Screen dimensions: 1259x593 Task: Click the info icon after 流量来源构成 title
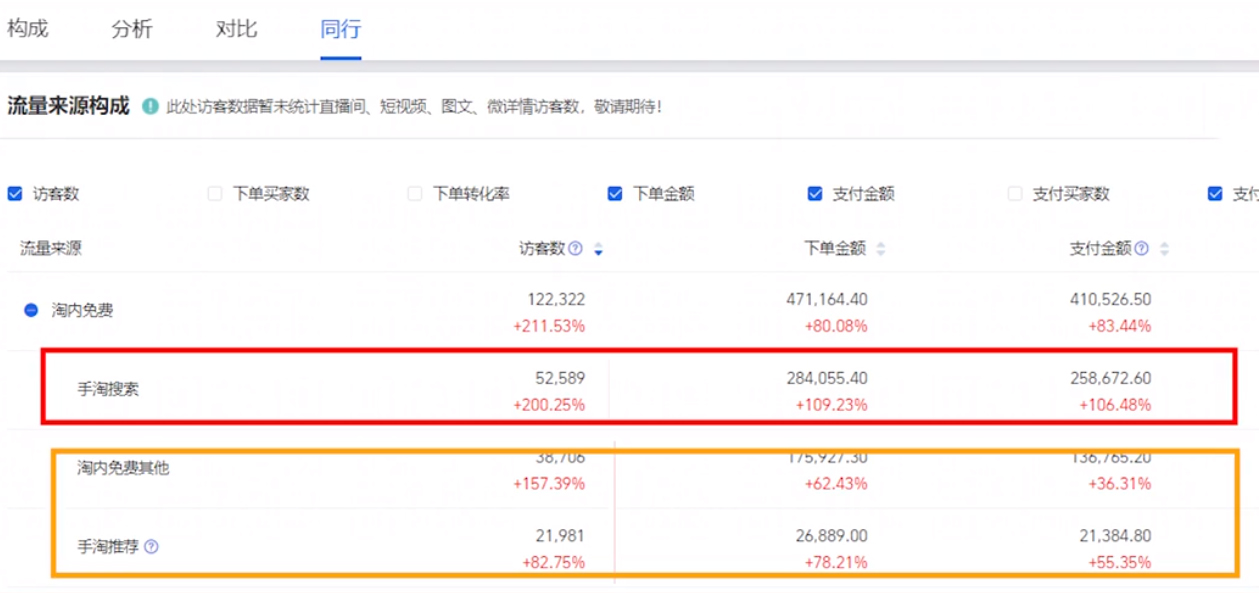[149, 101]
